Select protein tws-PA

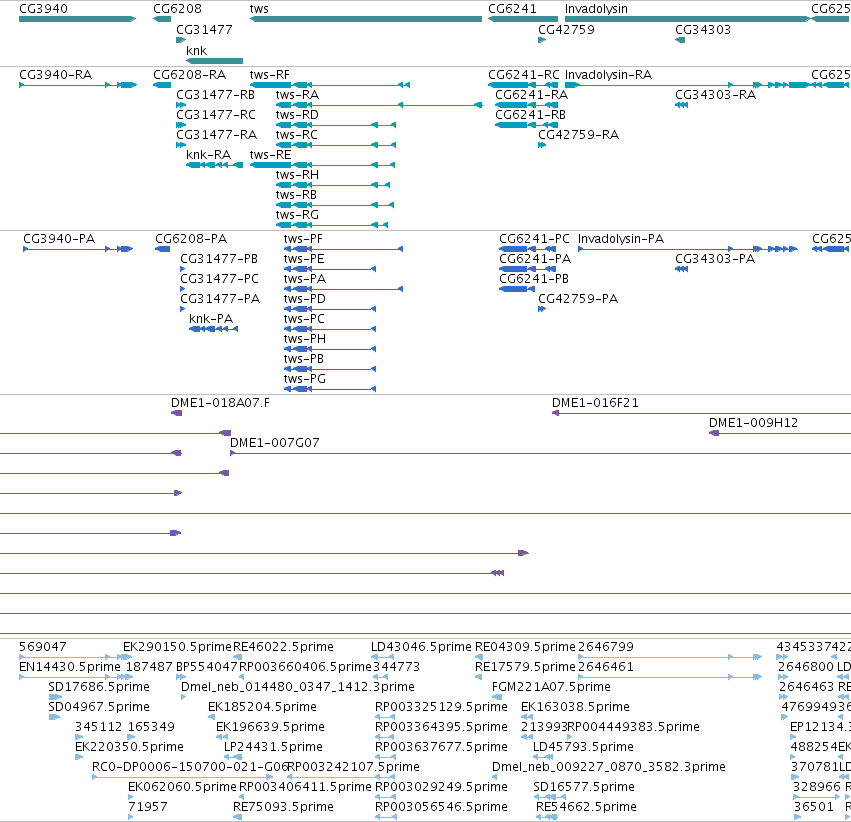click(344, 289)
